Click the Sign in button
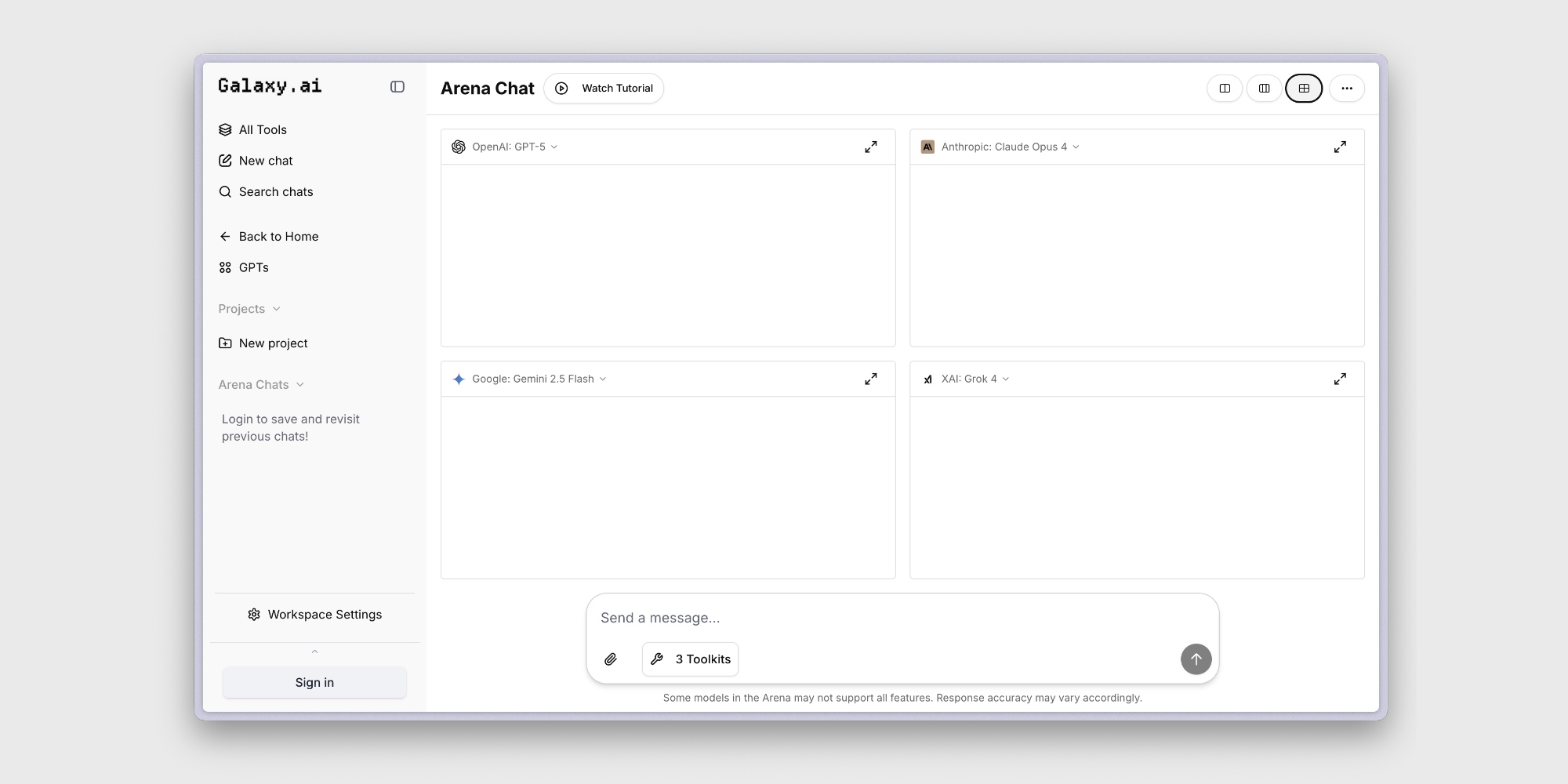This screenshot has height=784, width=1568. point(314,683)
